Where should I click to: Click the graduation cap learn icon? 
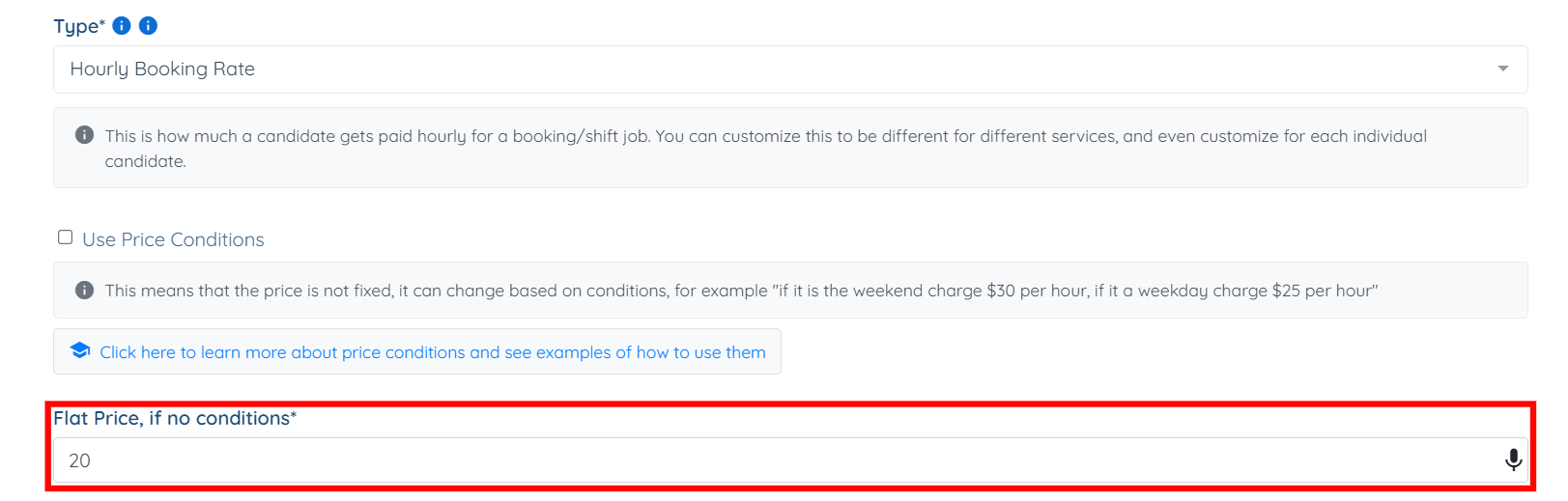pos(80,350)
